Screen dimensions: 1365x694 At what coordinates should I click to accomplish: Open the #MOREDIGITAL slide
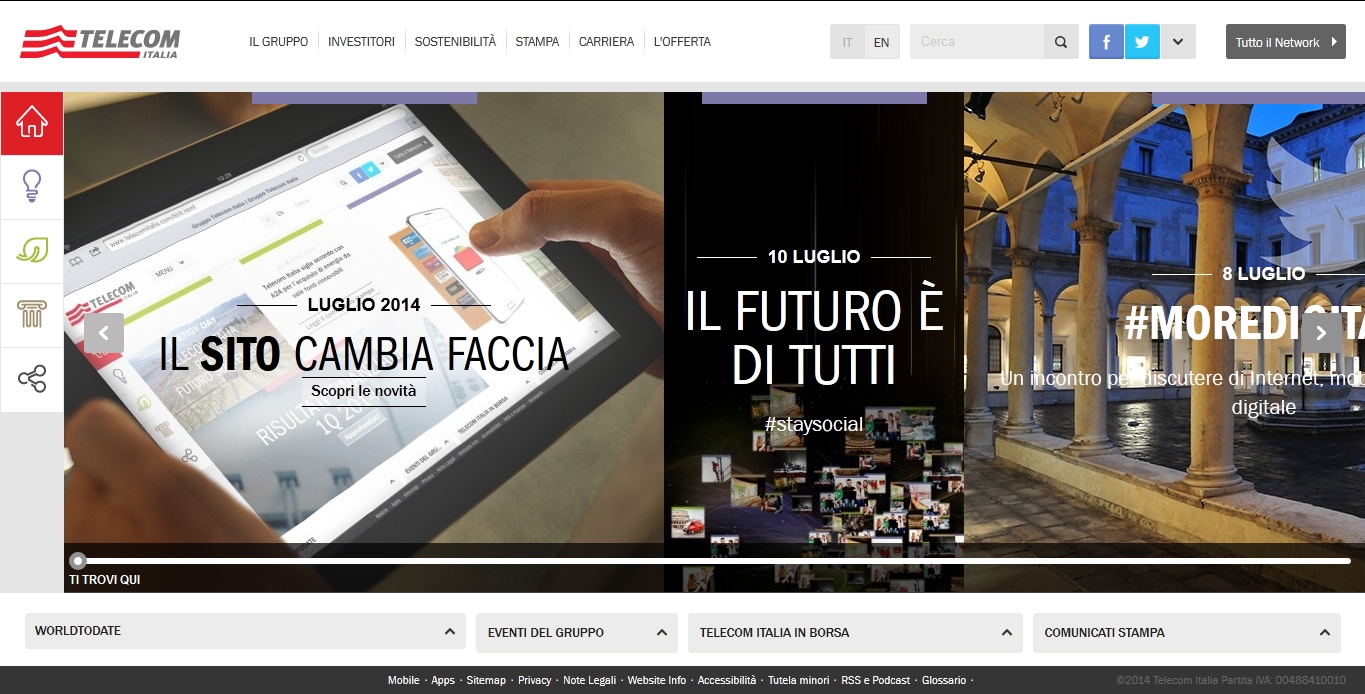(x=1244, y=324)
